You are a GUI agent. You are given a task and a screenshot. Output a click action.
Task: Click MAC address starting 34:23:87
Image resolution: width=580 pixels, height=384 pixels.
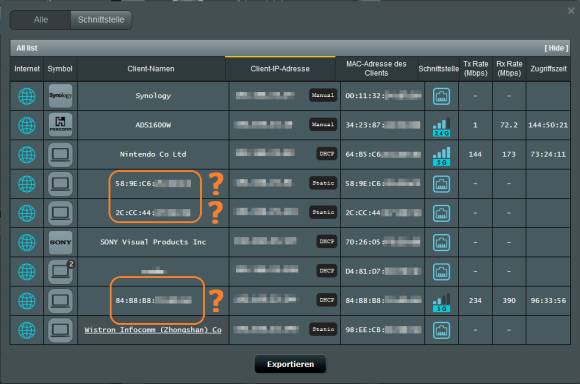pos(383,125)
